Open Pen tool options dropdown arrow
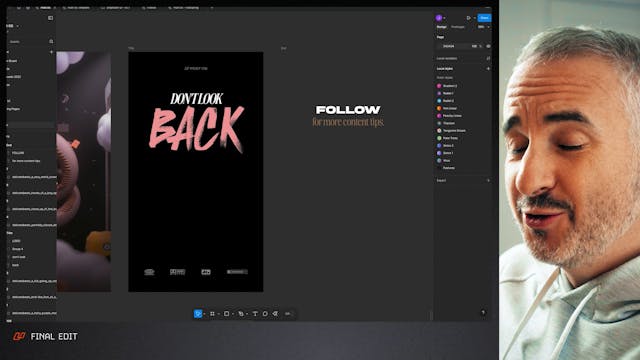 coord(247,314)
